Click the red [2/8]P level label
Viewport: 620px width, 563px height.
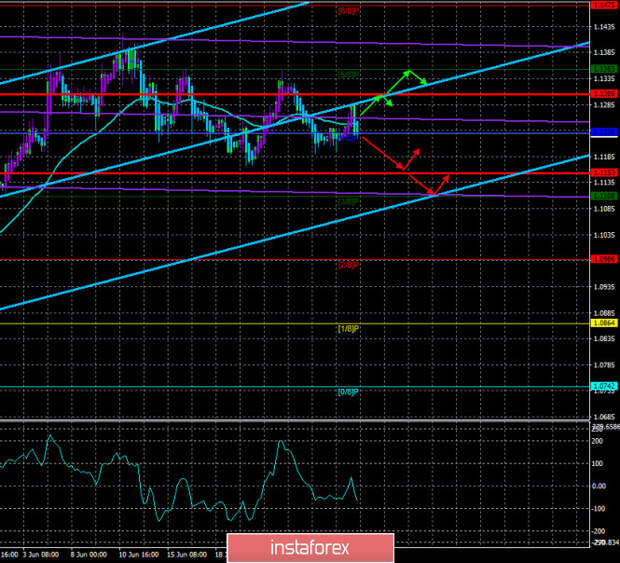(x=348, y=265)
